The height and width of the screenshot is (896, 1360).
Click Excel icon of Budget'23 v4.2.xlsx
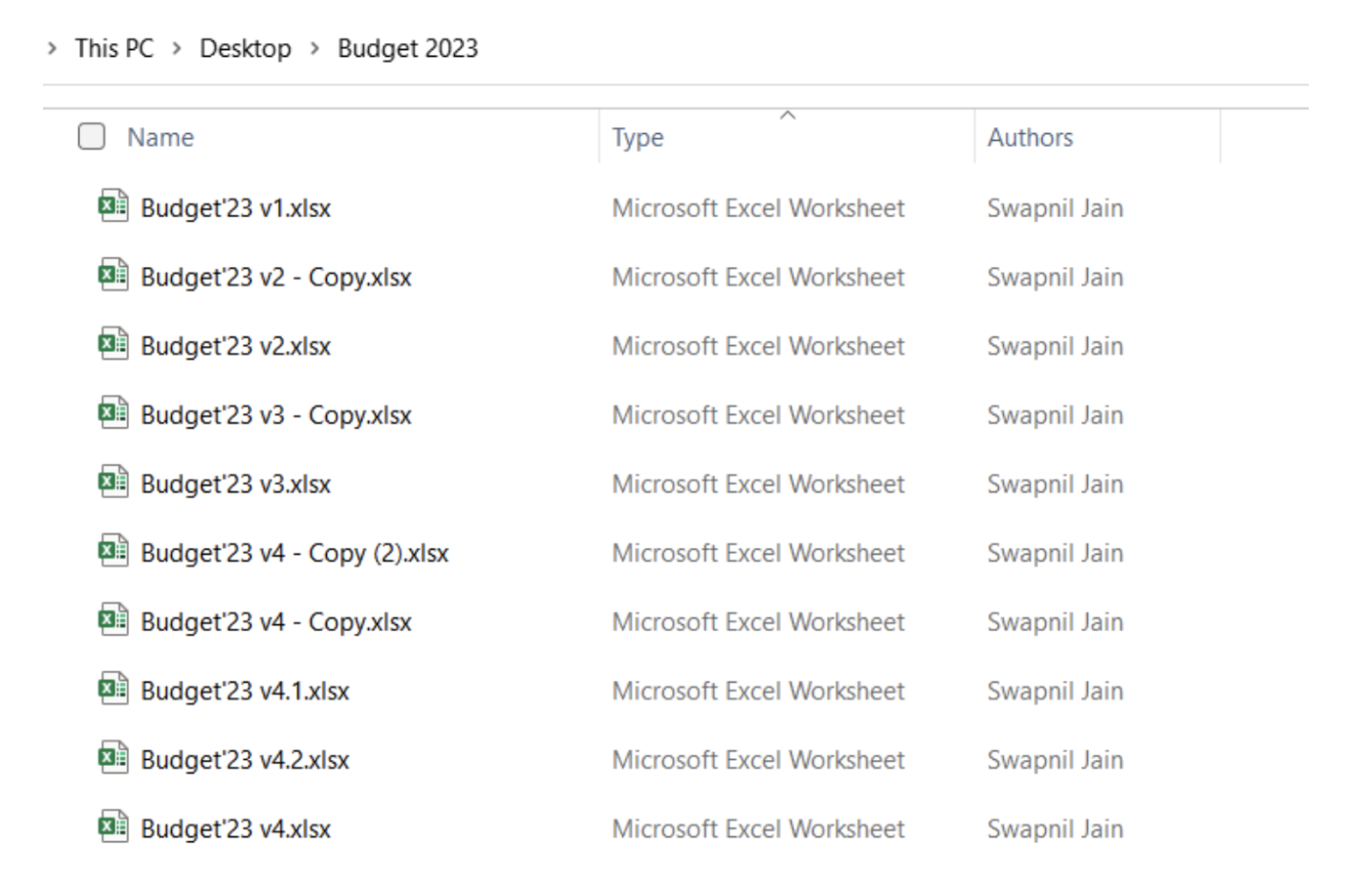point(113,758)
